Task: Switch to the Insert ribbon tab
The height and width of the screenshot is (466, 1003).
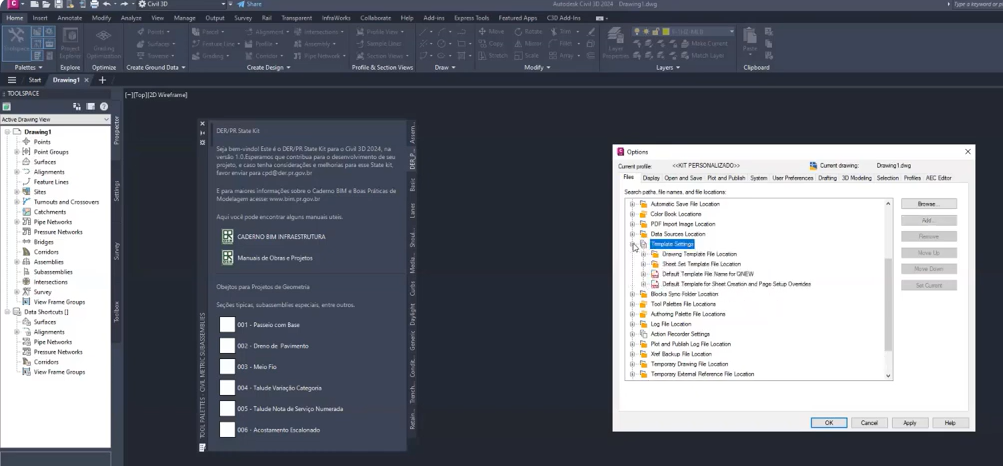Action: pos(40,18)
